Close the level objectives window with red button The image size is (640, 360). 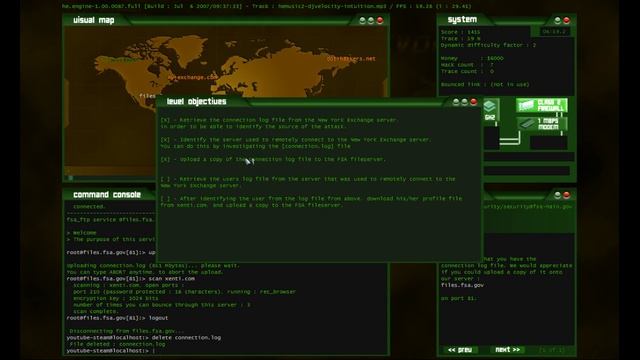coord(473,102)
